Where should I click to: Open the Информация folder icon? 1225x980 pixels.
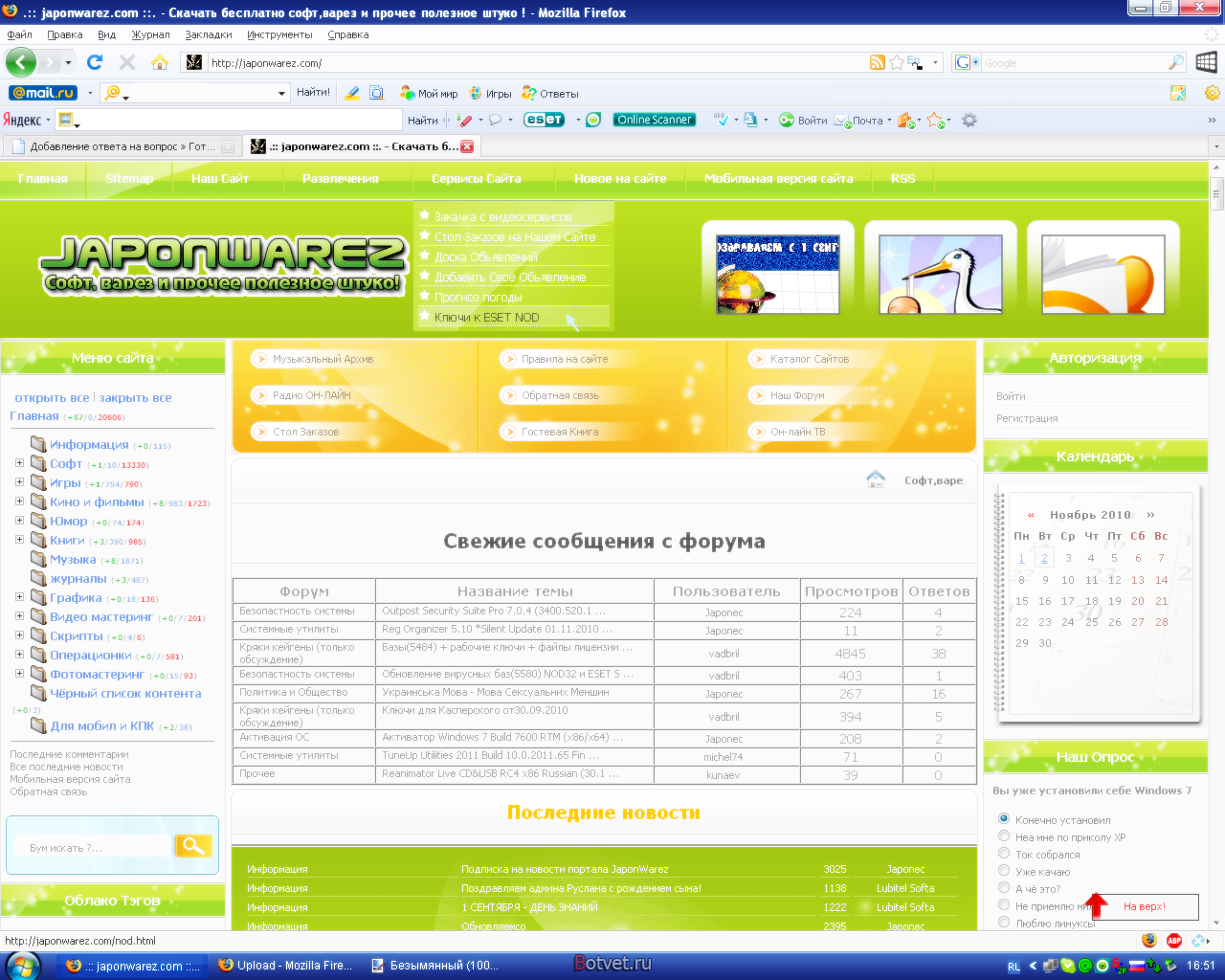[x=38, y=444]
